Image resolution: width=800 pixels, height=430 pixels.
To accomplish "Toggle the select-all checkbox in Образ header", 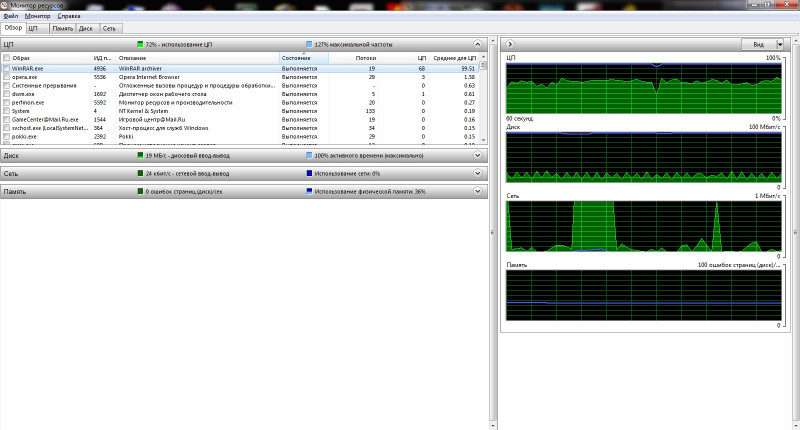I will 7,59.
